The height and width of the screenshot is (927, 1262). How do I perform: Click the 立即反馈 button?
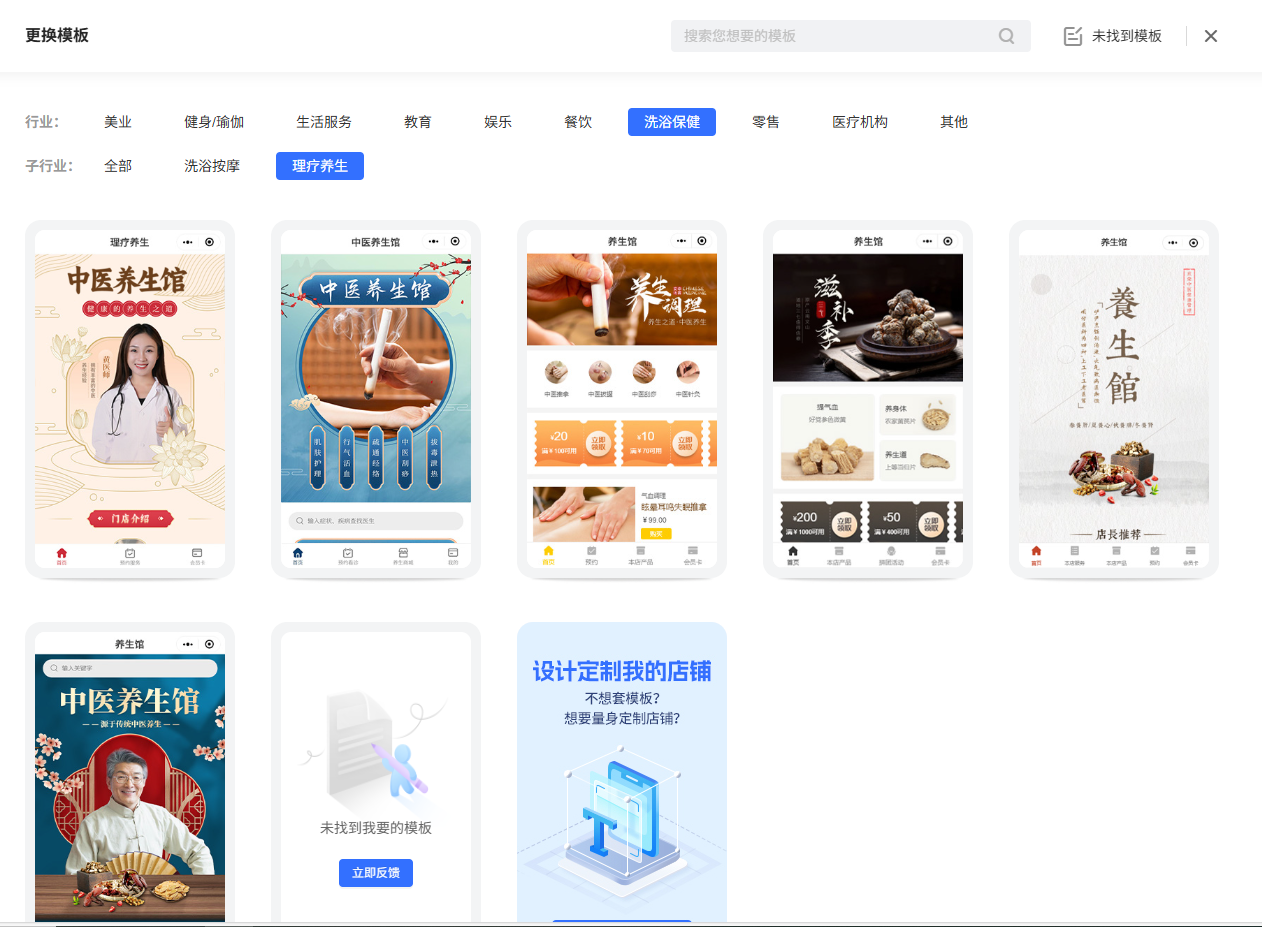pos(376,873)
